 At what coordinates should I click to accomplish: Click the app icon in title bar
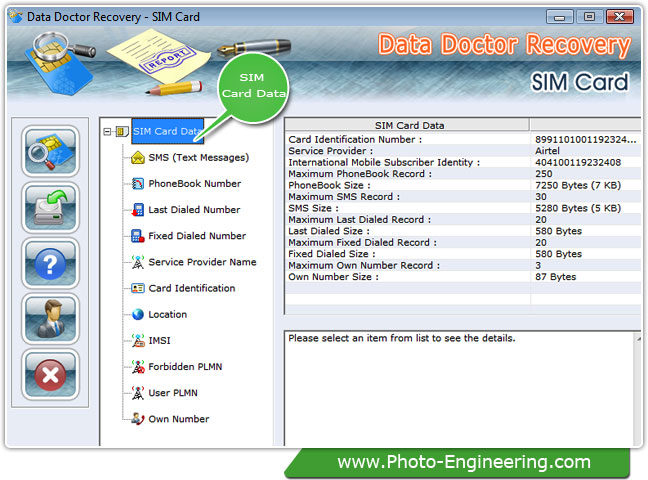click(x=16, y=16)
